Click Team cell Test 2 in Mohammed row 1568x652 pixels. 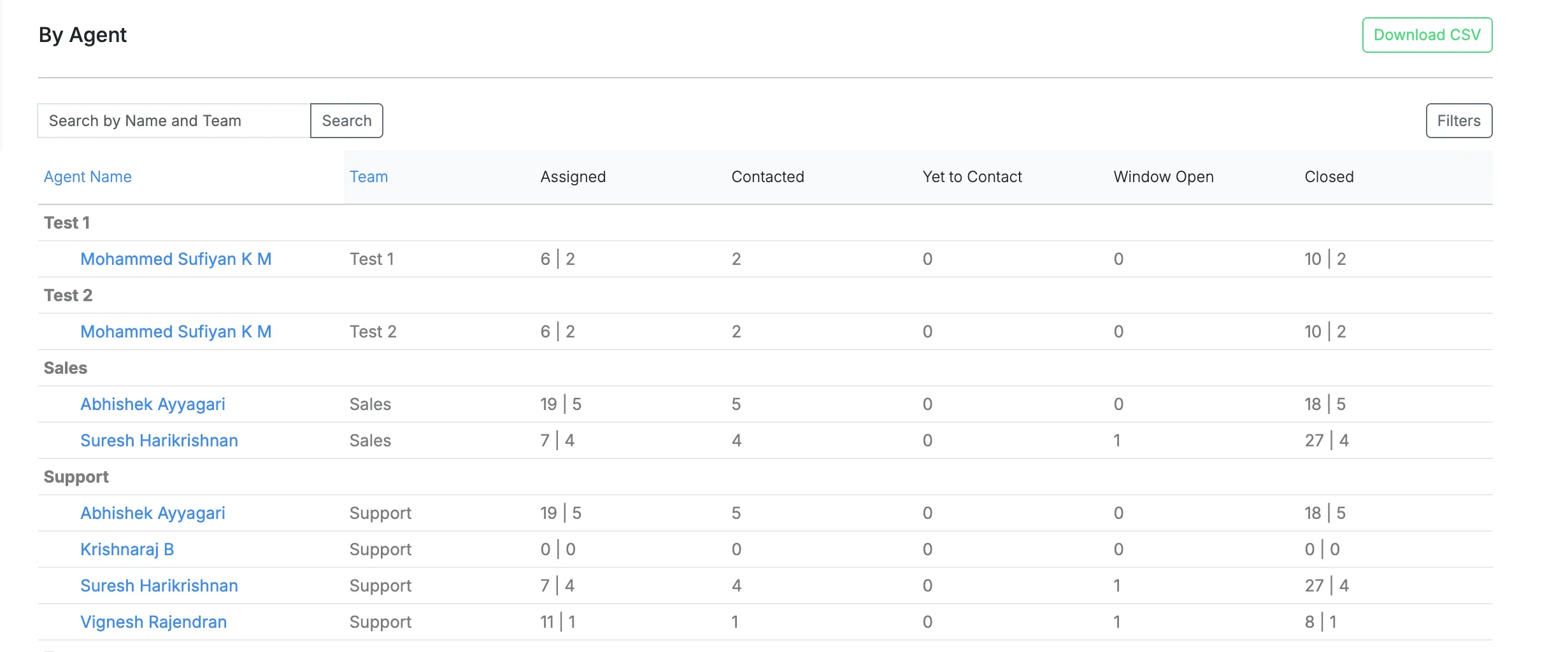coord(373,331)
